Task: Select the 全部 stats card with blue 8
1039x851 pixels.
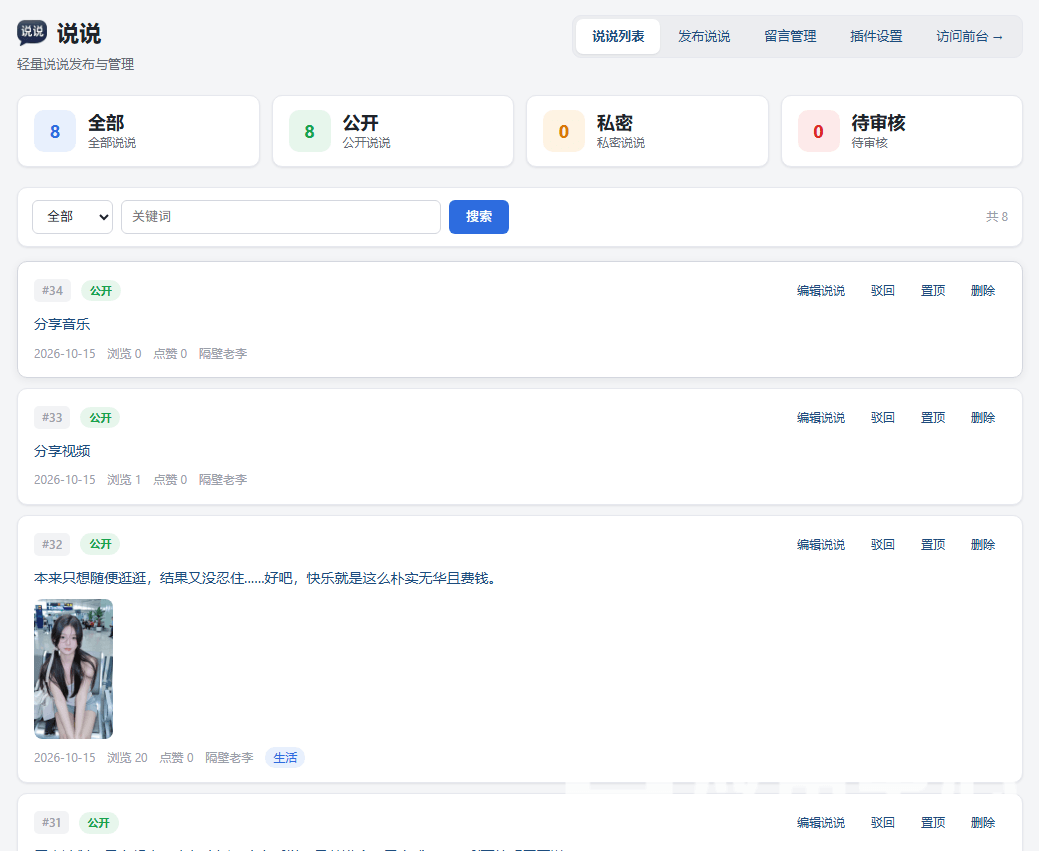Action: tap(138, 131)
